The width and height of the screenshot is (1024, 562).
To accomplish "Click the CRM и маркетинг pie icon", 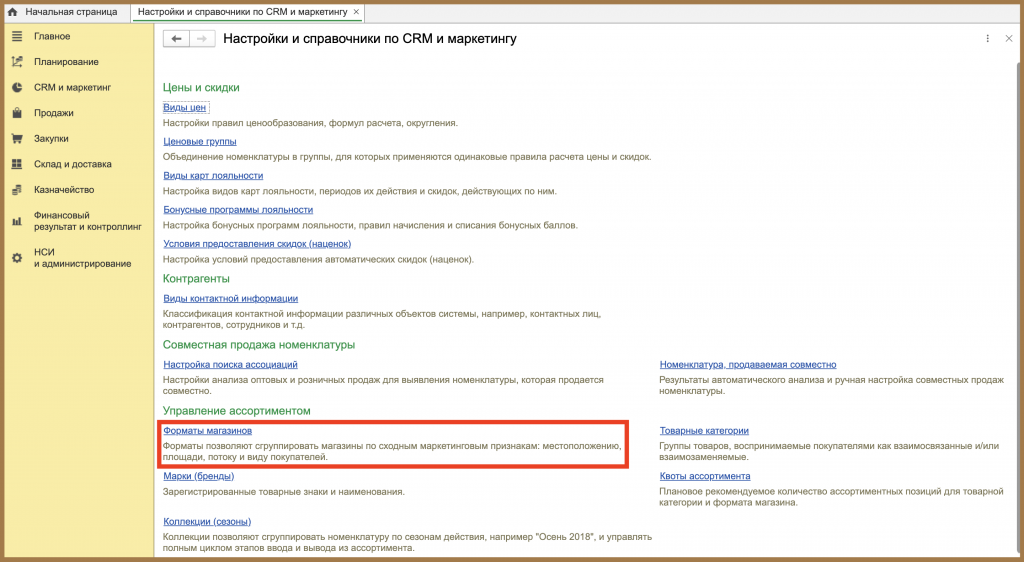I will click(x=17, y=87).
